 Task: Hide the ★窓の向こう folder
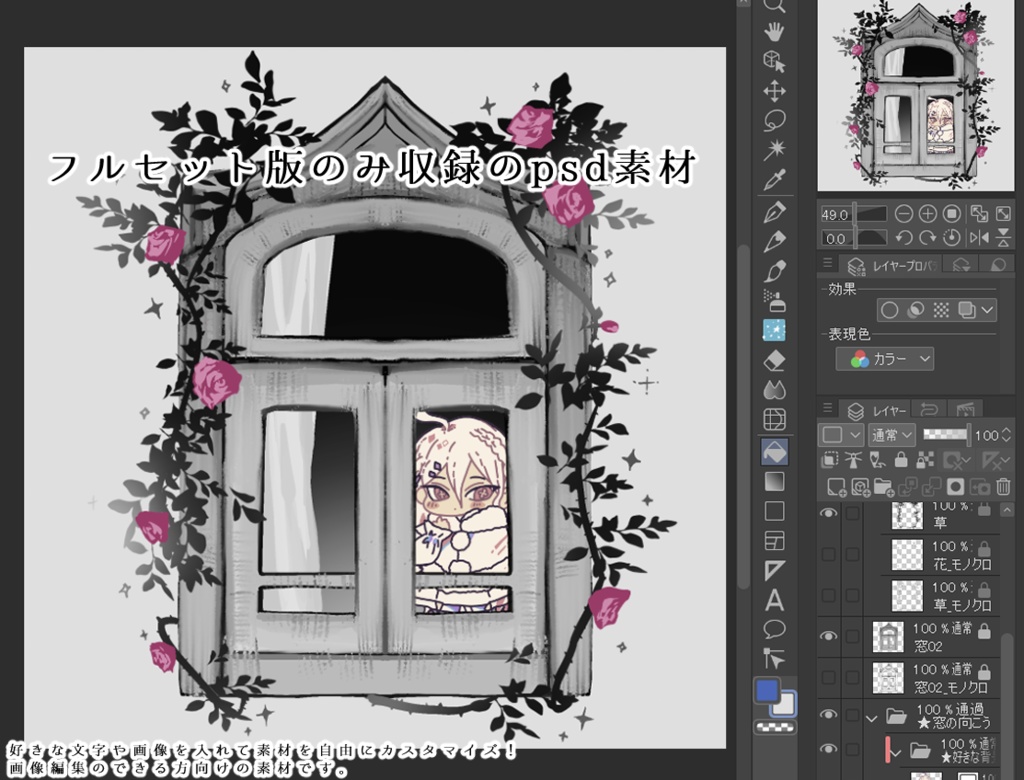pyautogui.click(x=828, y=715)
